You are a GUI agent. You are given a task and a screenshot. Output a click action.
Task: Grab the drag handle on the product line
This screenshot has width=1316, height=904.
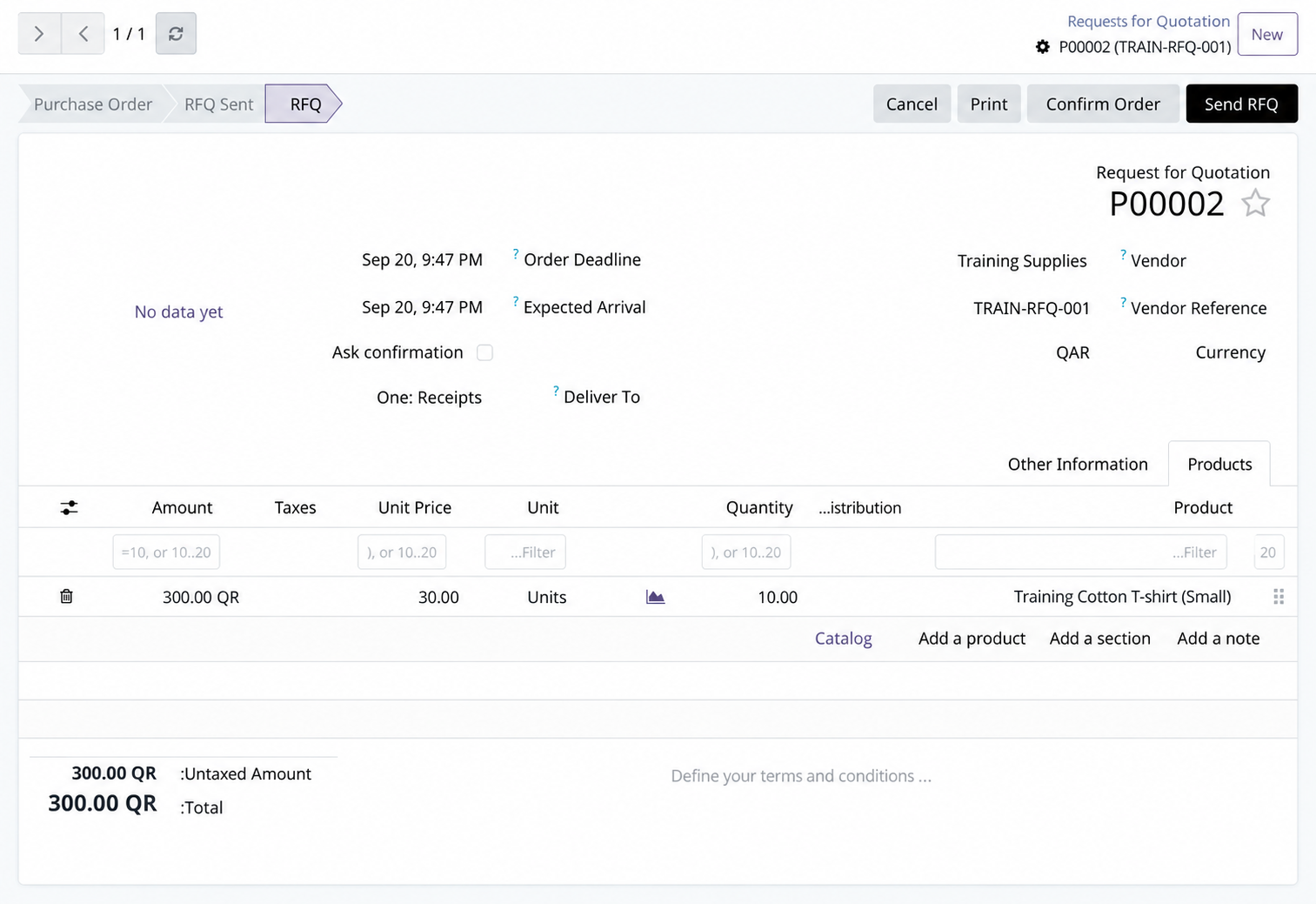pyautogui.click(x=1279, y=597)
